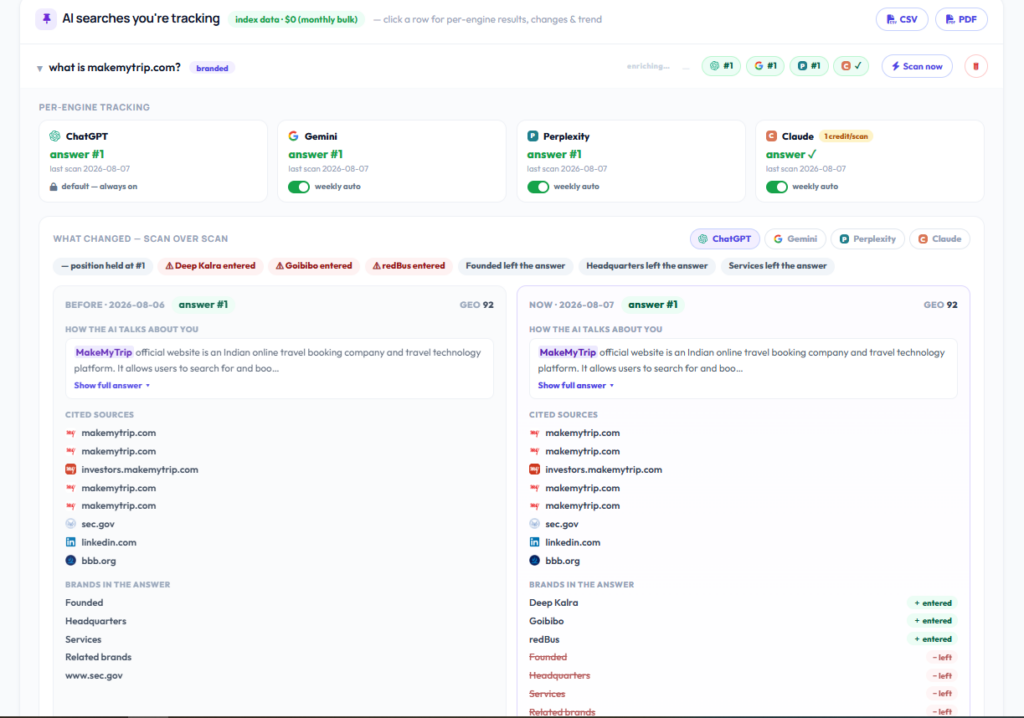Click GEO 92 score in BEFORE panel

coord(477,305)
